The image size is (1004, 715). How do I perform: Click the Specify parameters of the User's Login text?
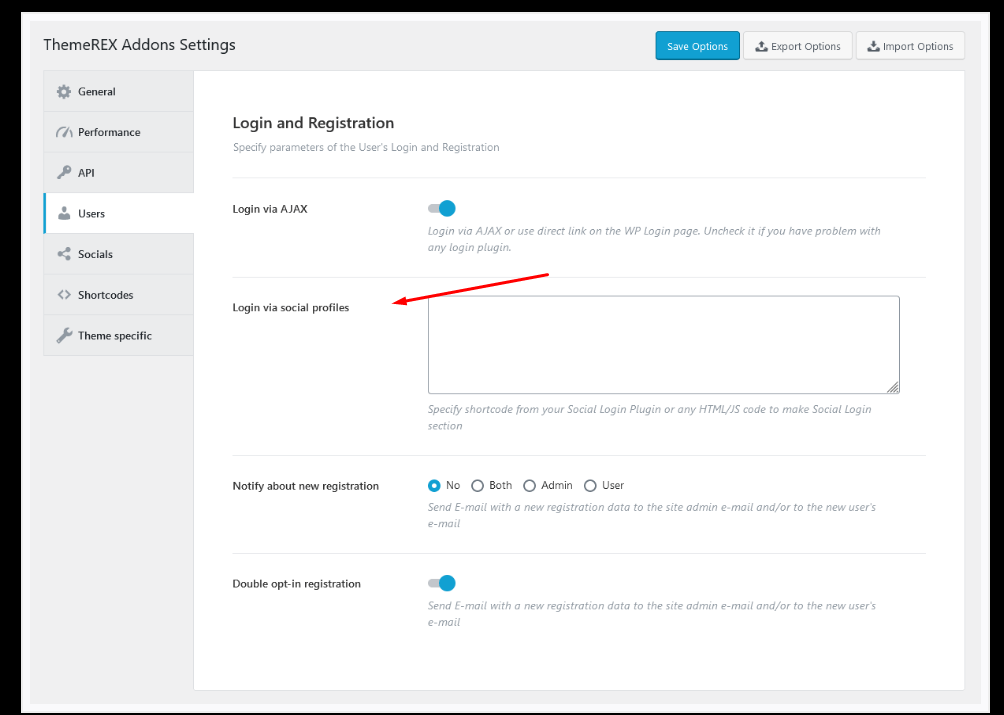[x=366, y=147]
